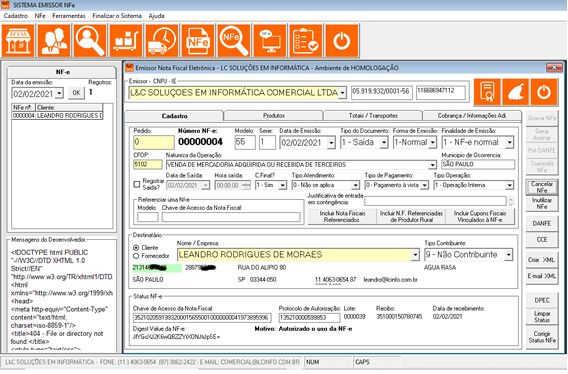Click Incluir Cupons Fiscais Vinculados à NF-e

(480, 216)
